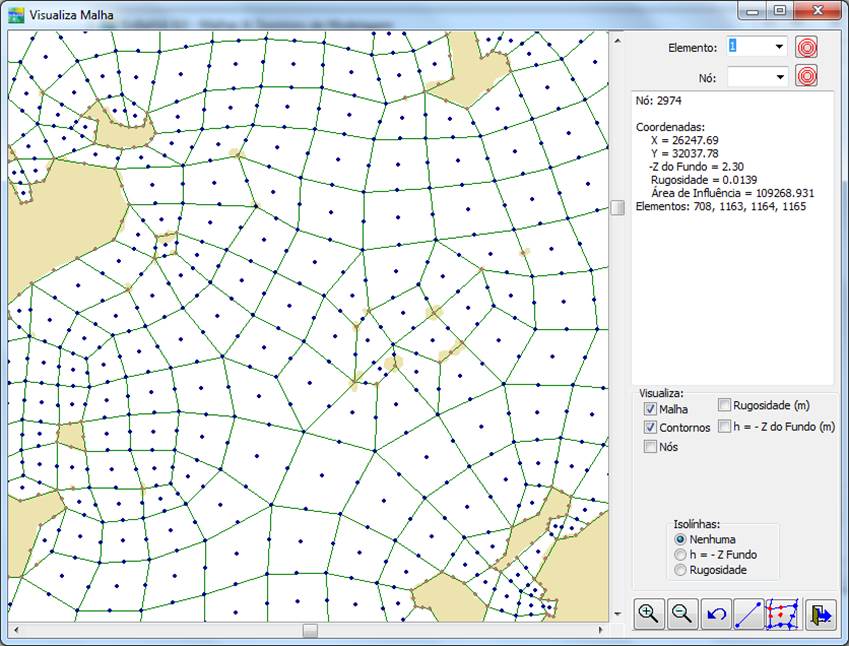Enable the Nós checkbox

tap(650, 447)
